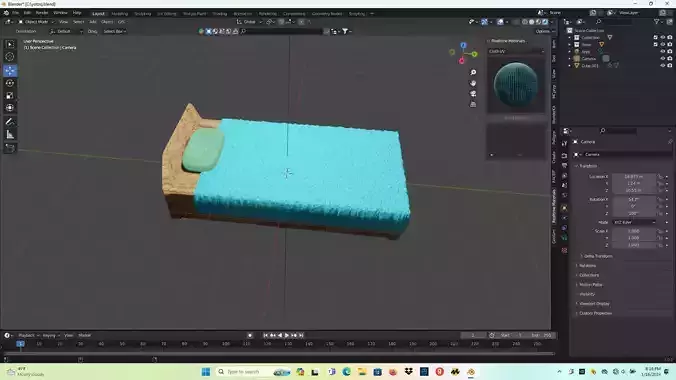Open the Global transform orientation dropdown
676x380 pixels.
[250, 22]
